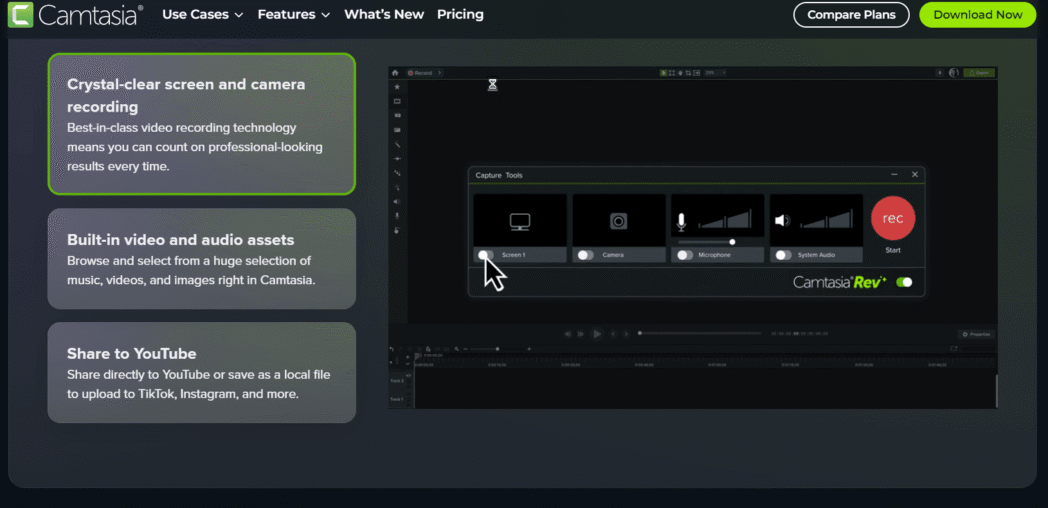Screen dimensions: 1048x508
Task: Click the Camtasia logo in the site header
Action: [75, 15]
